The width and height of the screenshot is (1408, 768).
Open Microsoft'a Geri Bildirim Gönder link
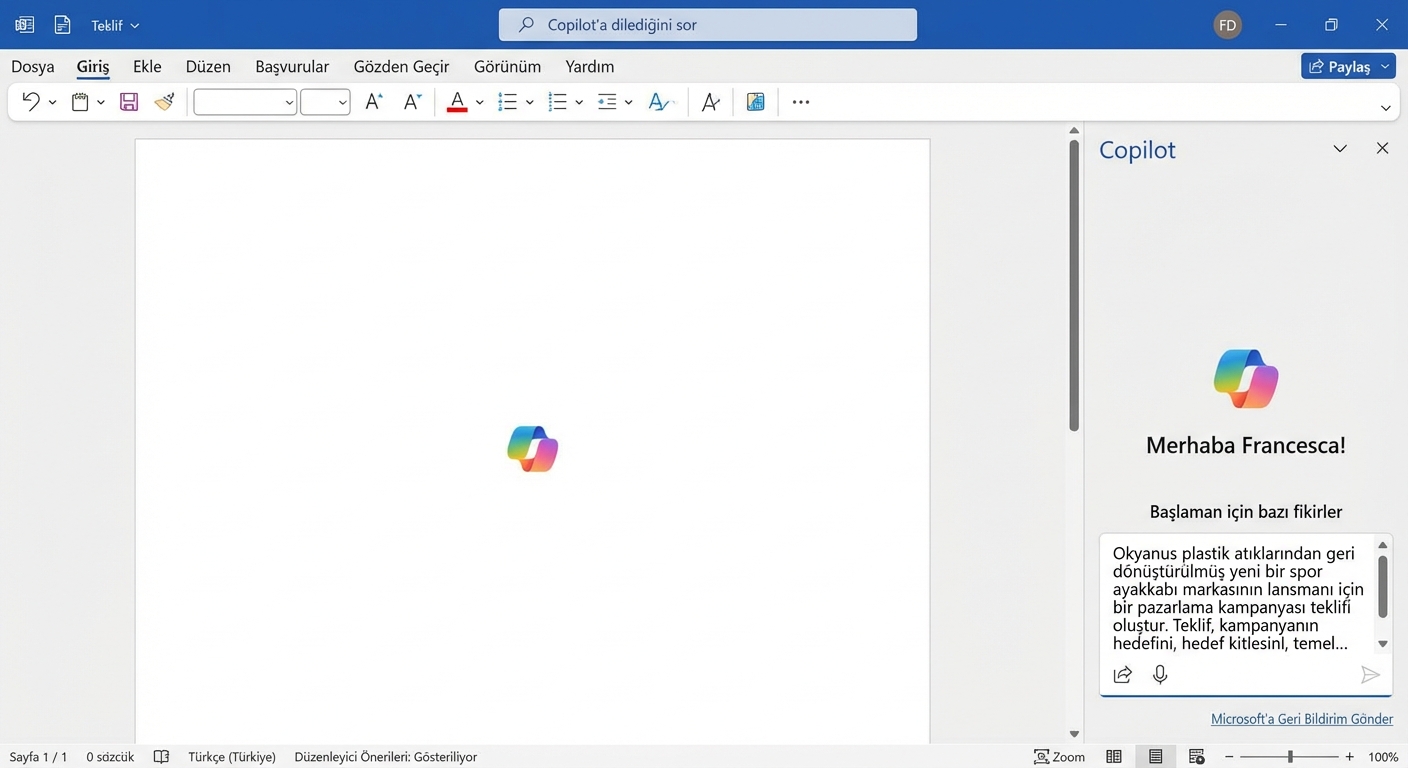click(1301, 719)
